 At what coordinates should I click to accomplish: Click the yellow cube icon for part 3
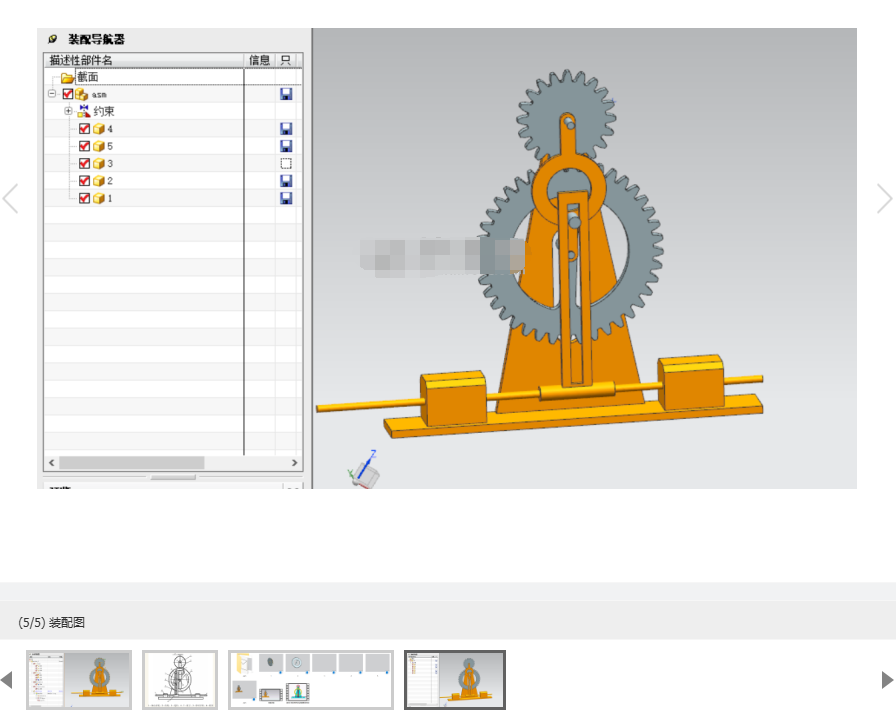[99, 163]
